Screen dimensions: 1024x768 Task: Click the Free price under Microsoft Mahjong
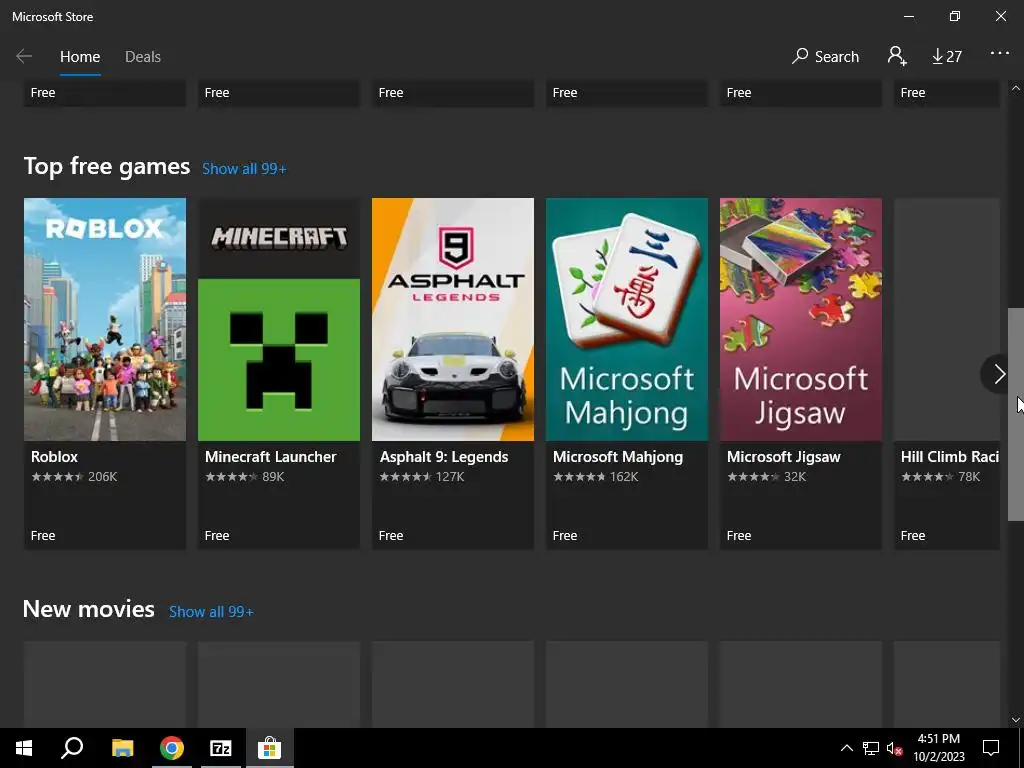click(x=565, y=536)
